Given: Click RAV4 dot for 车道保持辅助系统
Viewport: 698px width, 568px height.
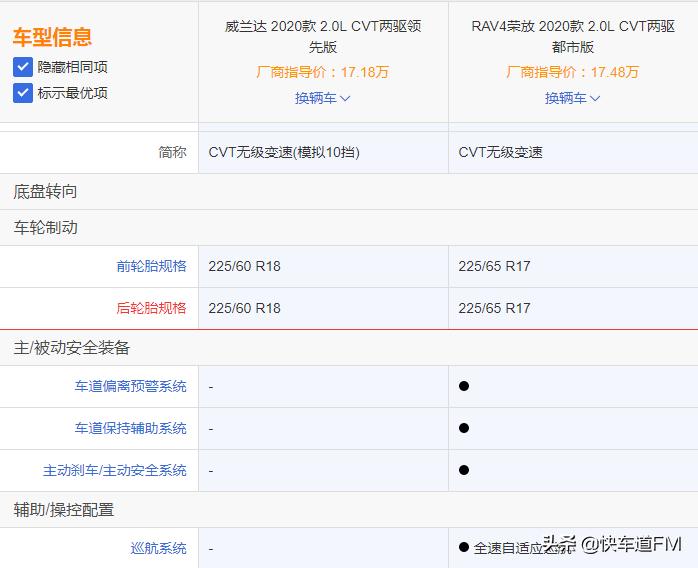Looking at the screenshot, I should coord(464,428).
